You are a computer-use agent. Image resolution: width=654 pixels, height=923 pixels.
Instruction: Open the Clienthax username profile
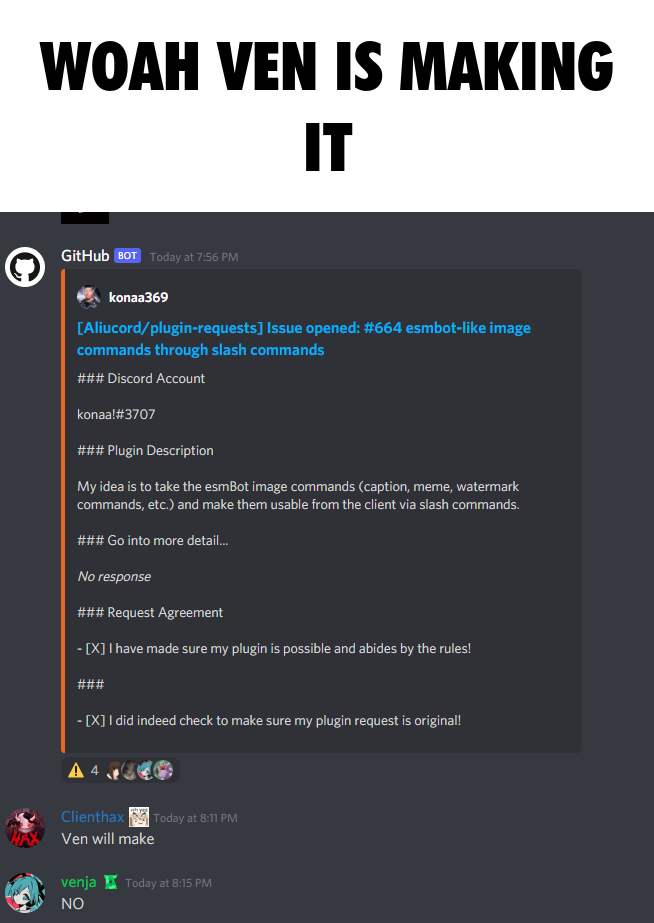coord(92,817)
